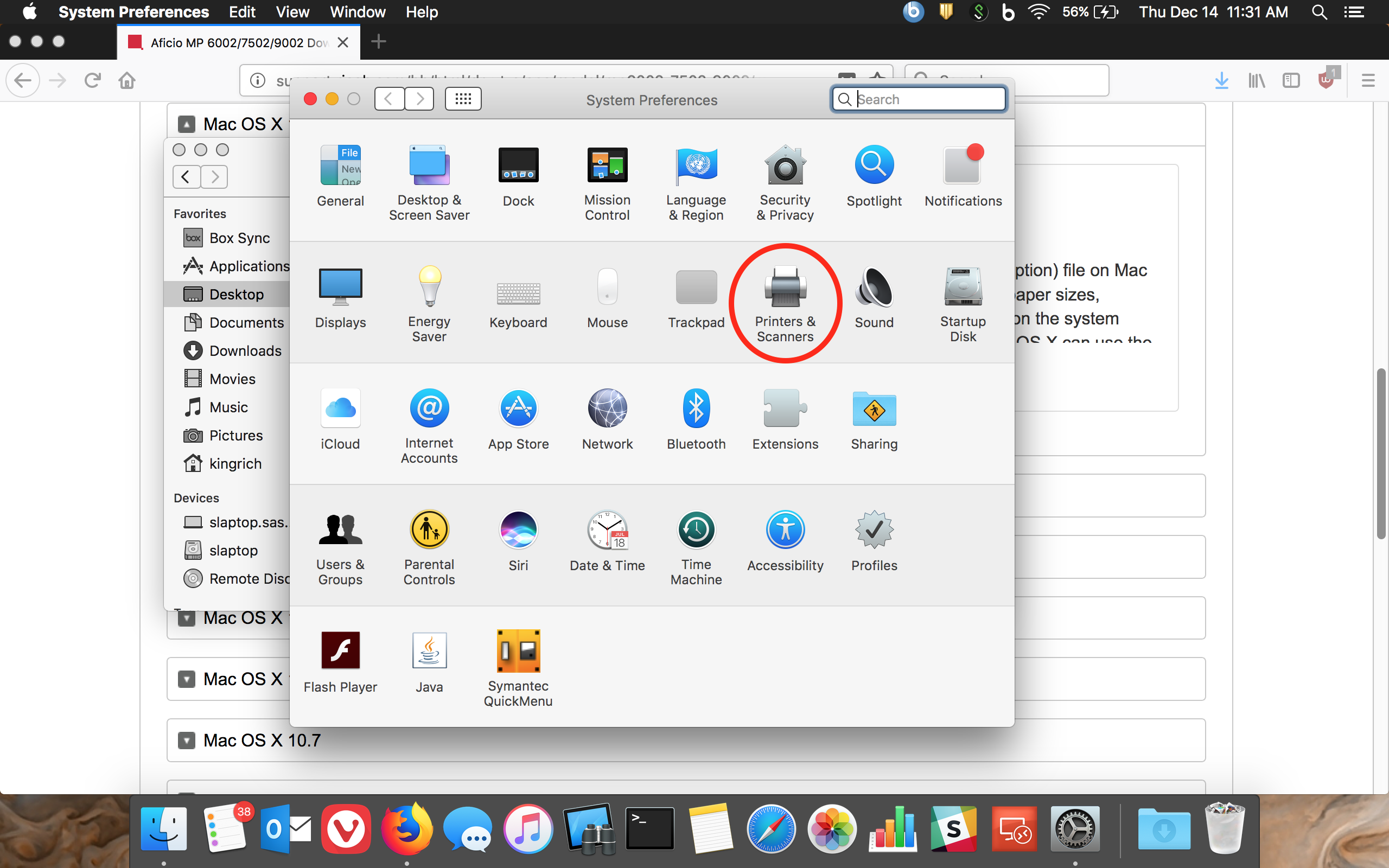Open the Help menu

pyautogui.click(x=422, y=12)
